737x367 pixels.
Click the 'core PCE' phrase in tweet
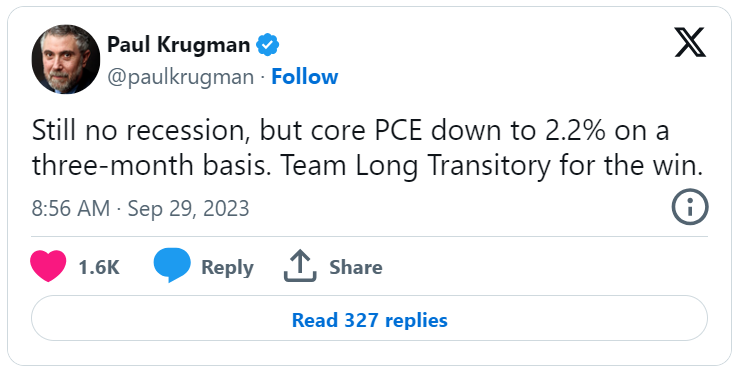pos(366,131)
